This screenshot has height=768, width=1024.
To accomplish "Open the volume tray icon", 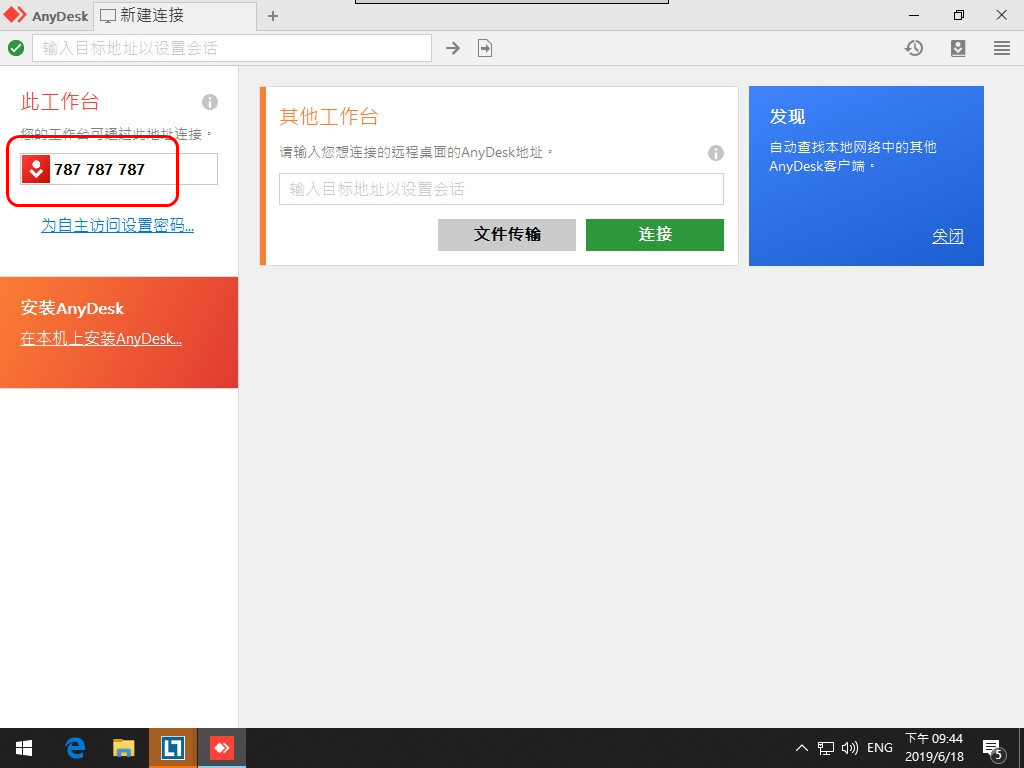I will coord(850,748).
